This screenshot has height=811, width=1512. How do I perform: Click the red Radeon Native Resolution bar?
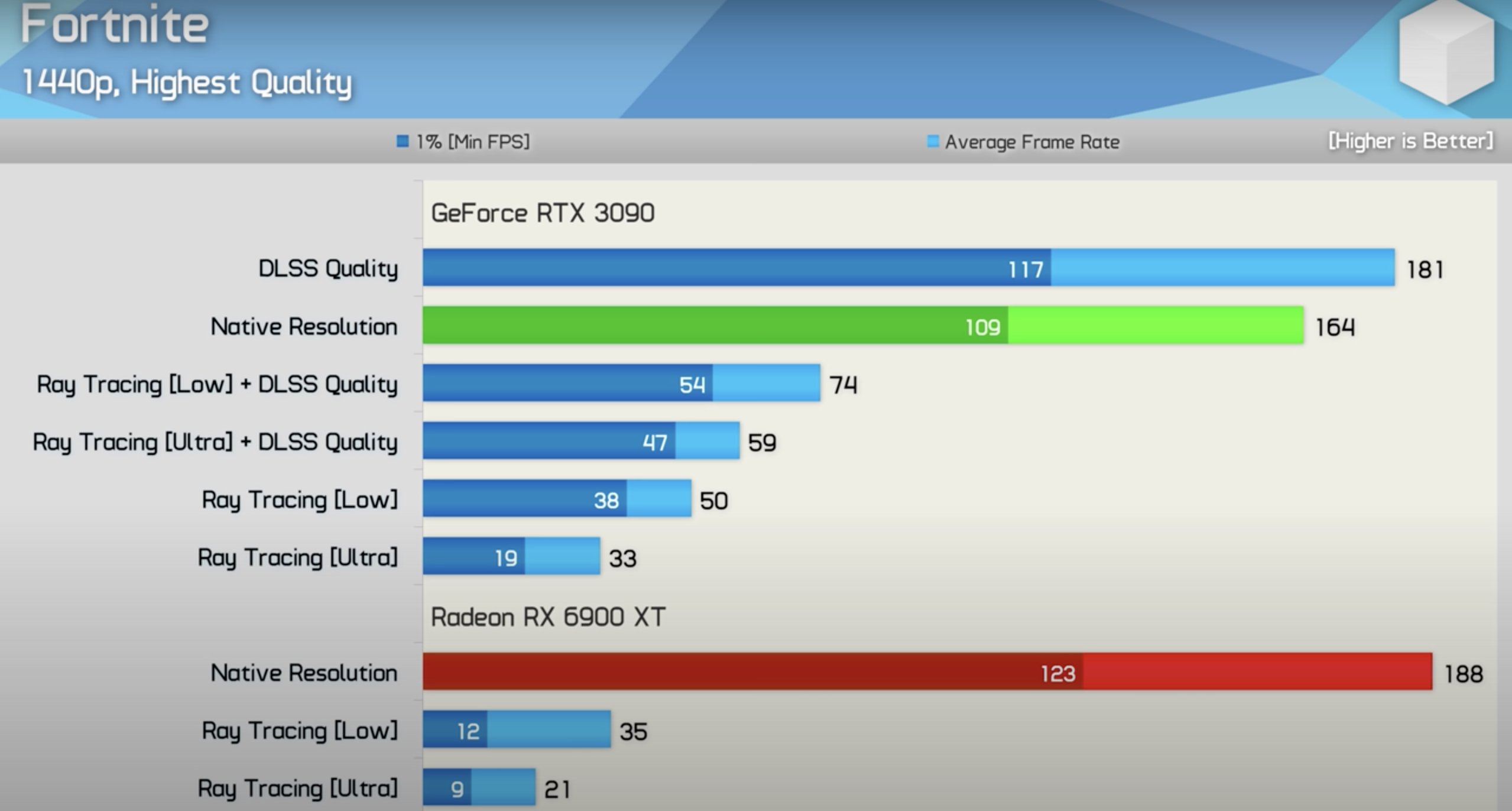927,671
